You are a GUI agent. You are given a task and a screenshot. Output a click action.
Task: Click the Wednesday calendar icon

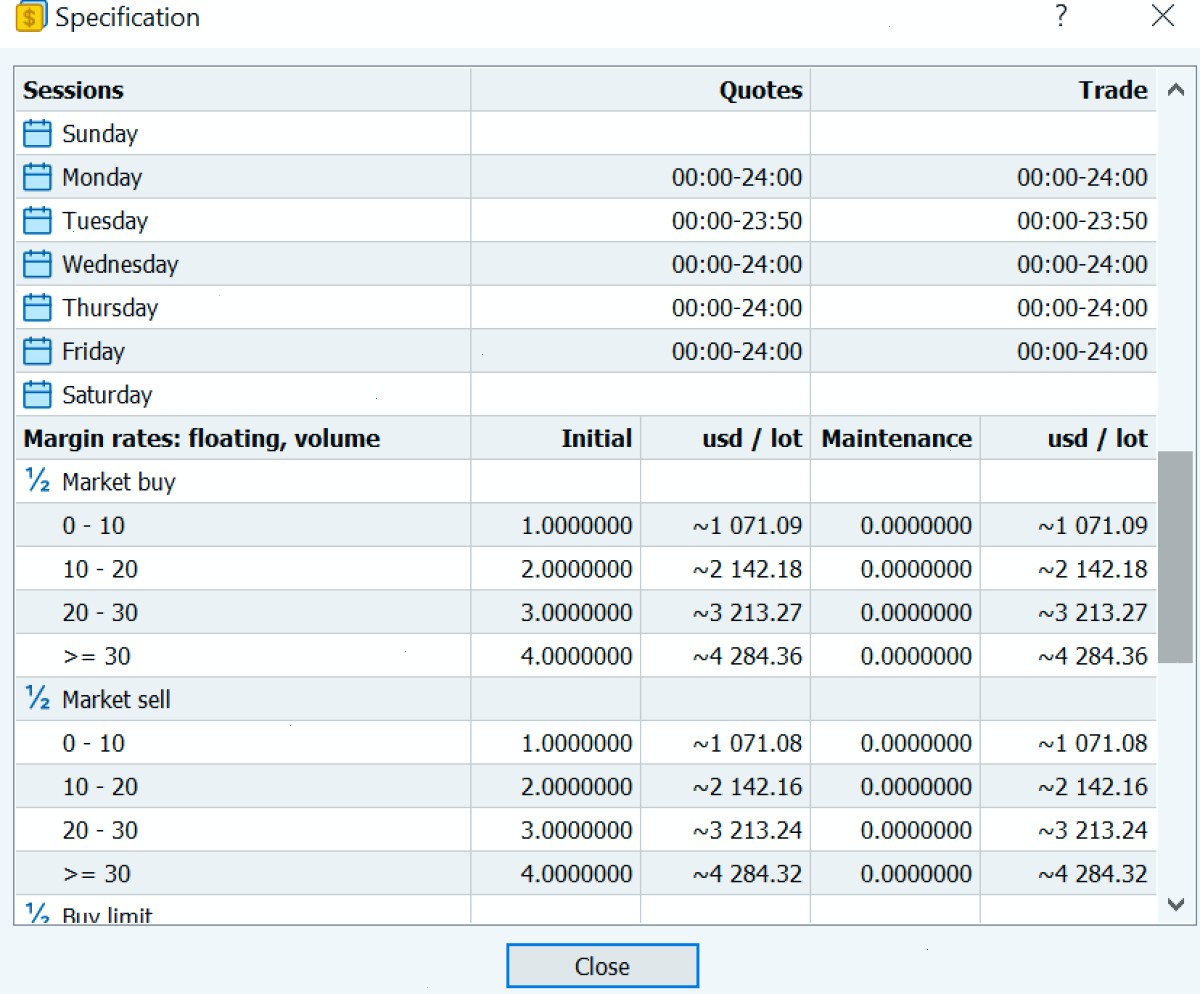37,264
